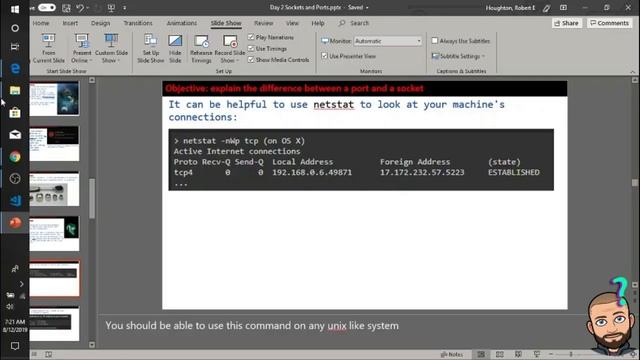Undo the last action
Screen dimensions: 640x360
pos(80,8)
